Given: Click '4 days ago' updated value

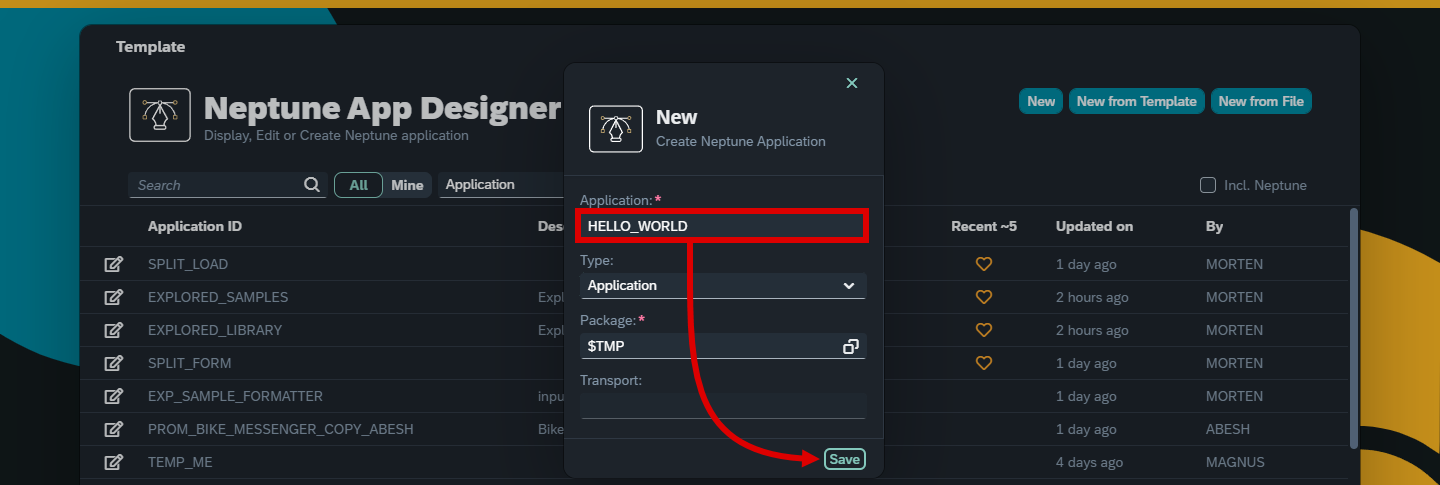Looking at the screenshot, I should [1090, 462].
